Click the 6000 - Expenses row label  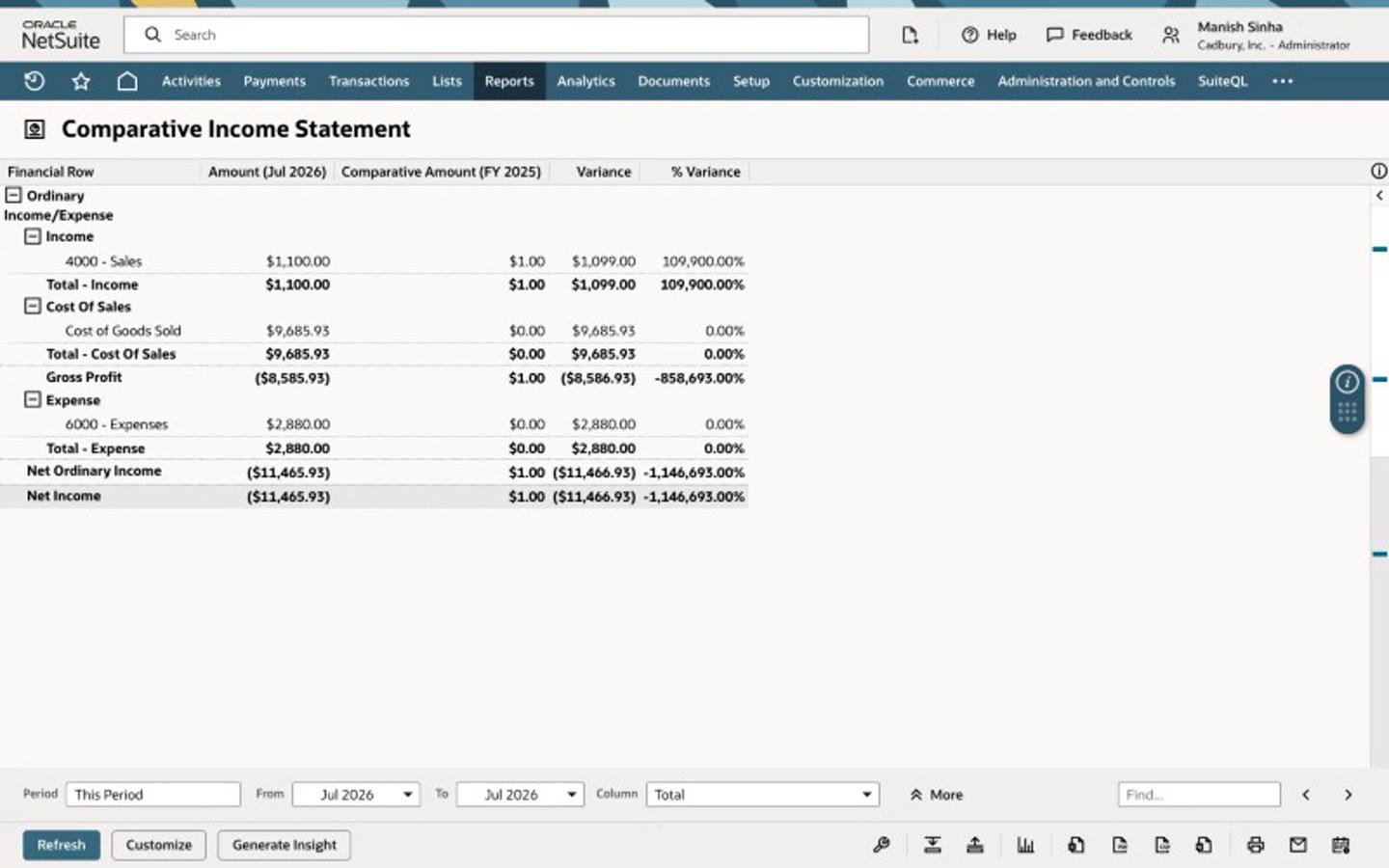(116, 424)
